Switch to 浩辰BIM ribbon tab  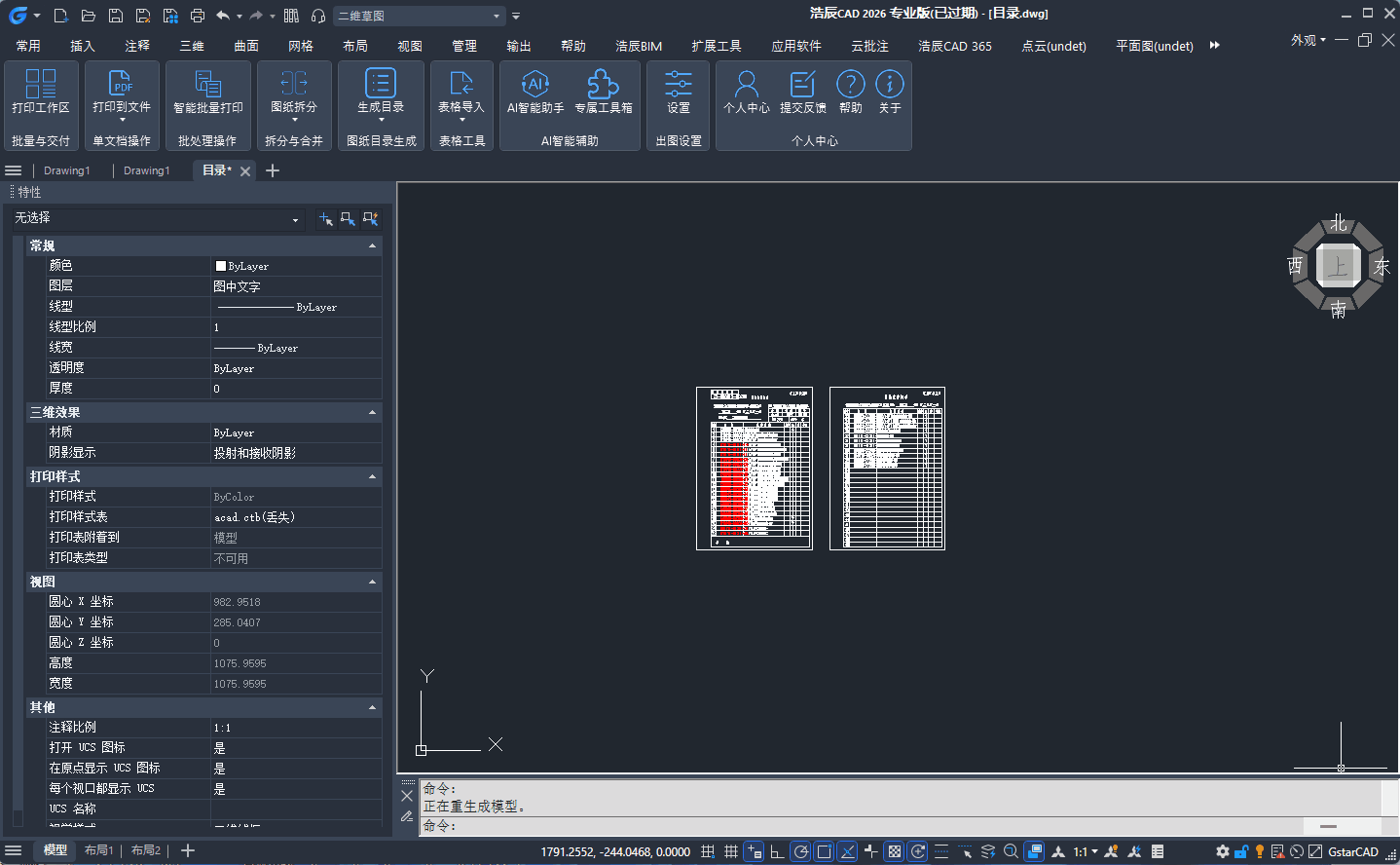639,46
